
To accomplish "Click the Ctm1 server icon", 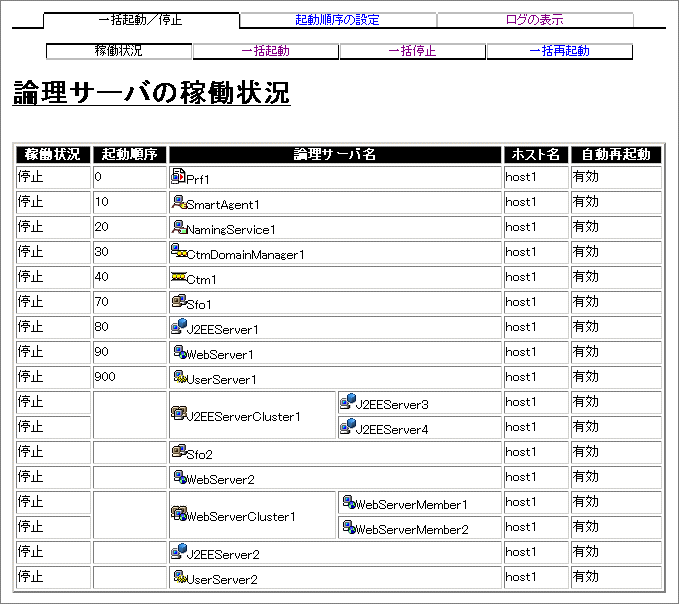I will (179, 277).
